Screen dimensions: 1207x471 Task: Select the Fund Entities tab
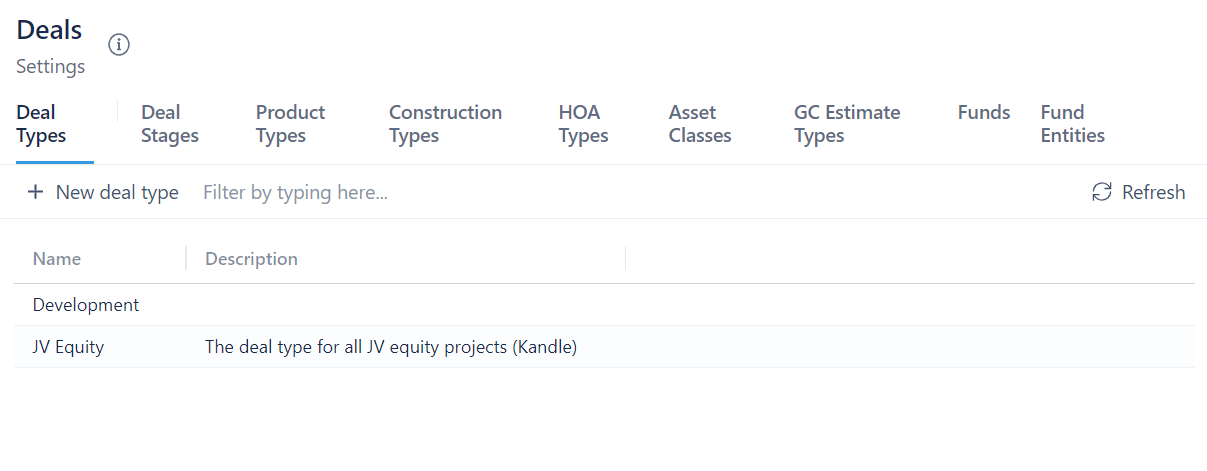click(x=1072, y=124)
